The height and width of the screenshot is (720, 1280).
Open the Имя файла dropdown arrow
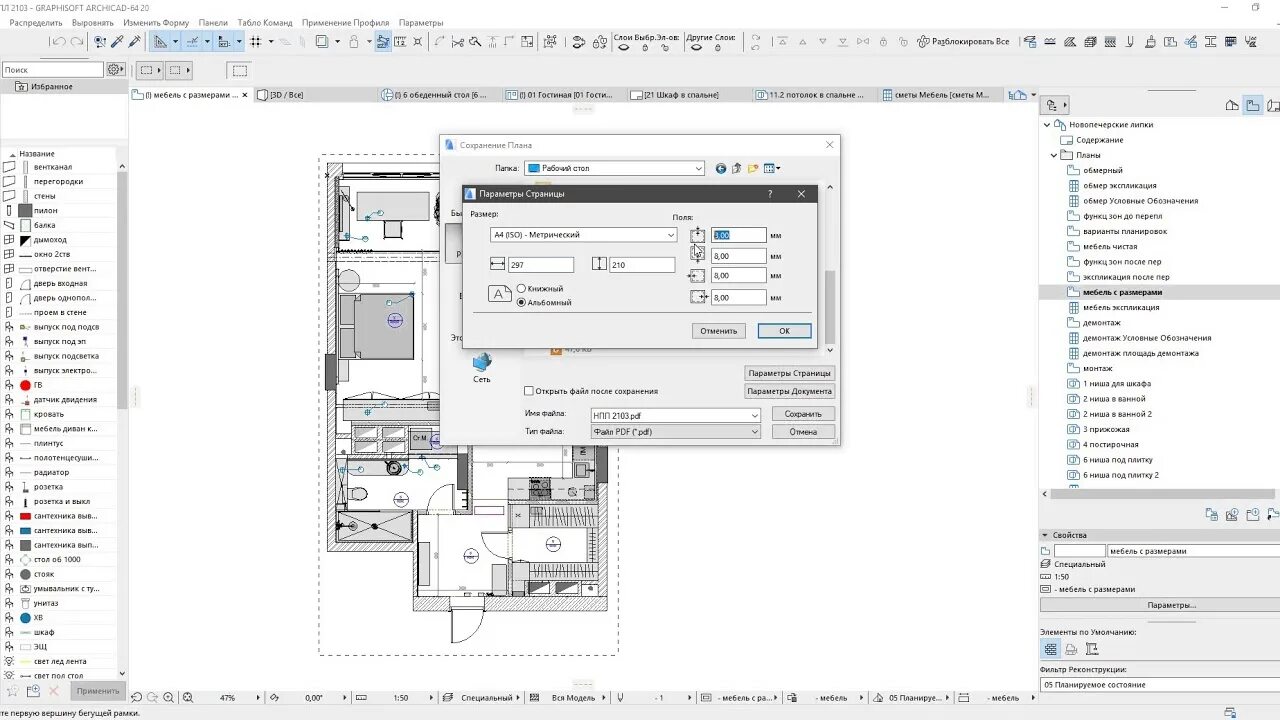(x=755, y=415)
